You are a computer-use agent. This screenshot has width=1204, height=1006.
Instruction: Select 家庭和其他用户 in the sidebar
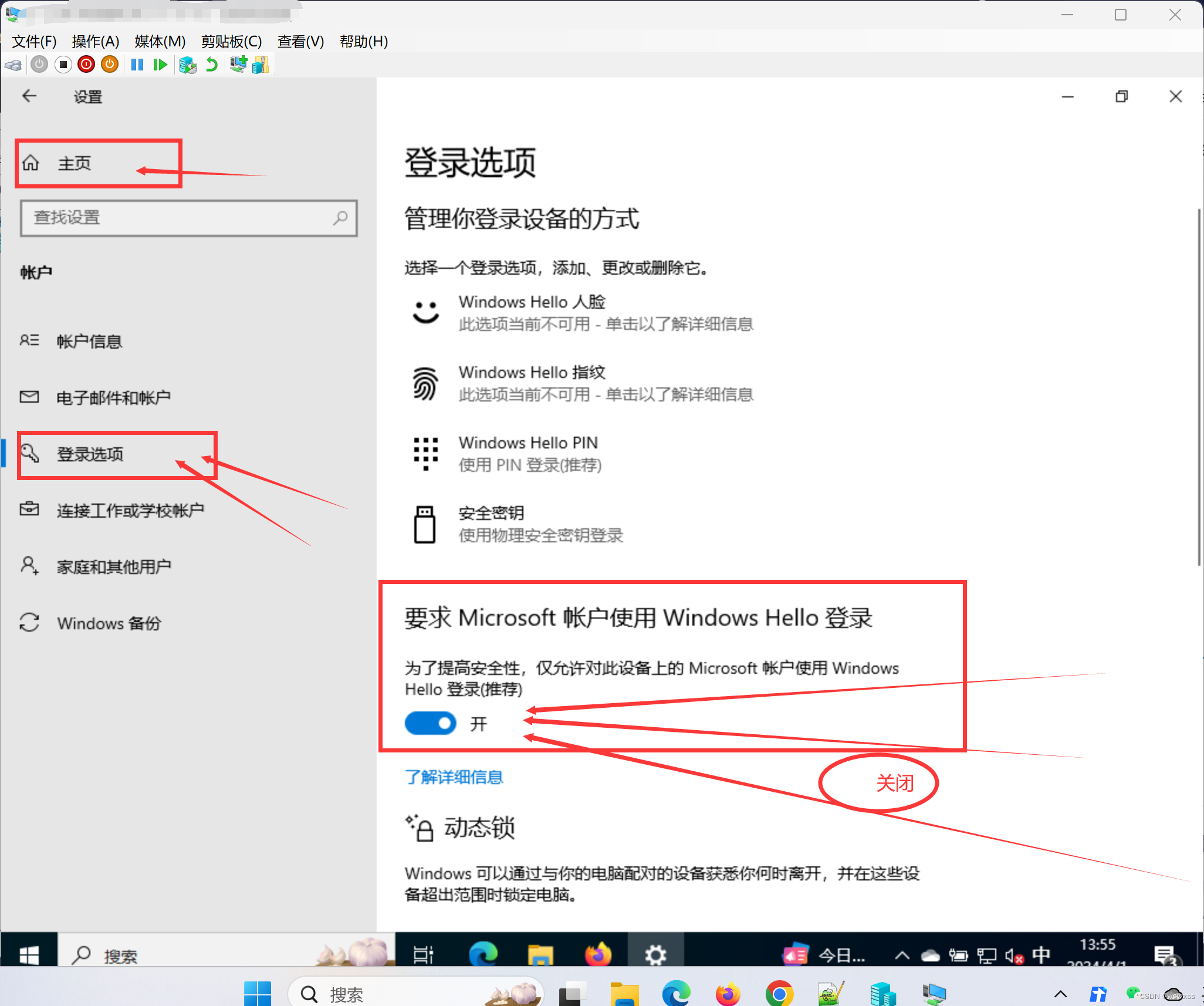click(x=114, y=566)
